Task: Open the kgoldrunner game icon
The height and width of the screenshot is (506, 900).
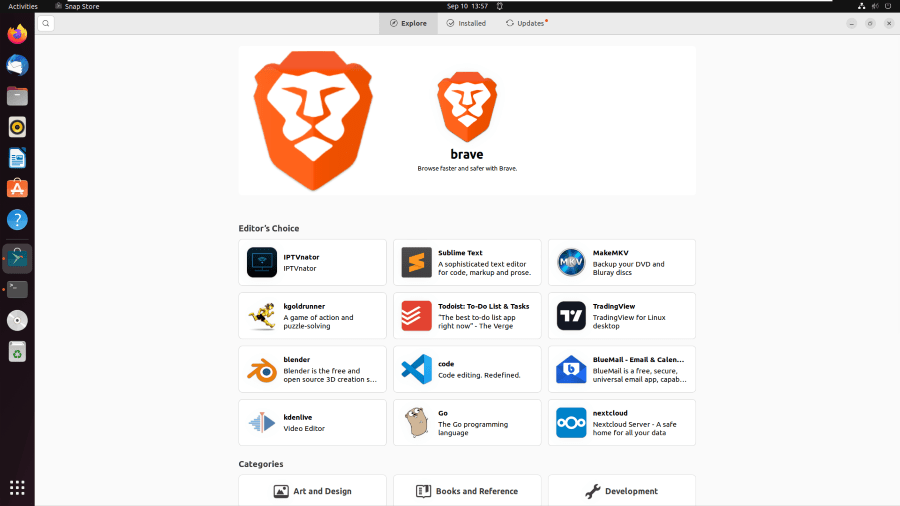Action: pyautogui.click(x=262, y=316)
